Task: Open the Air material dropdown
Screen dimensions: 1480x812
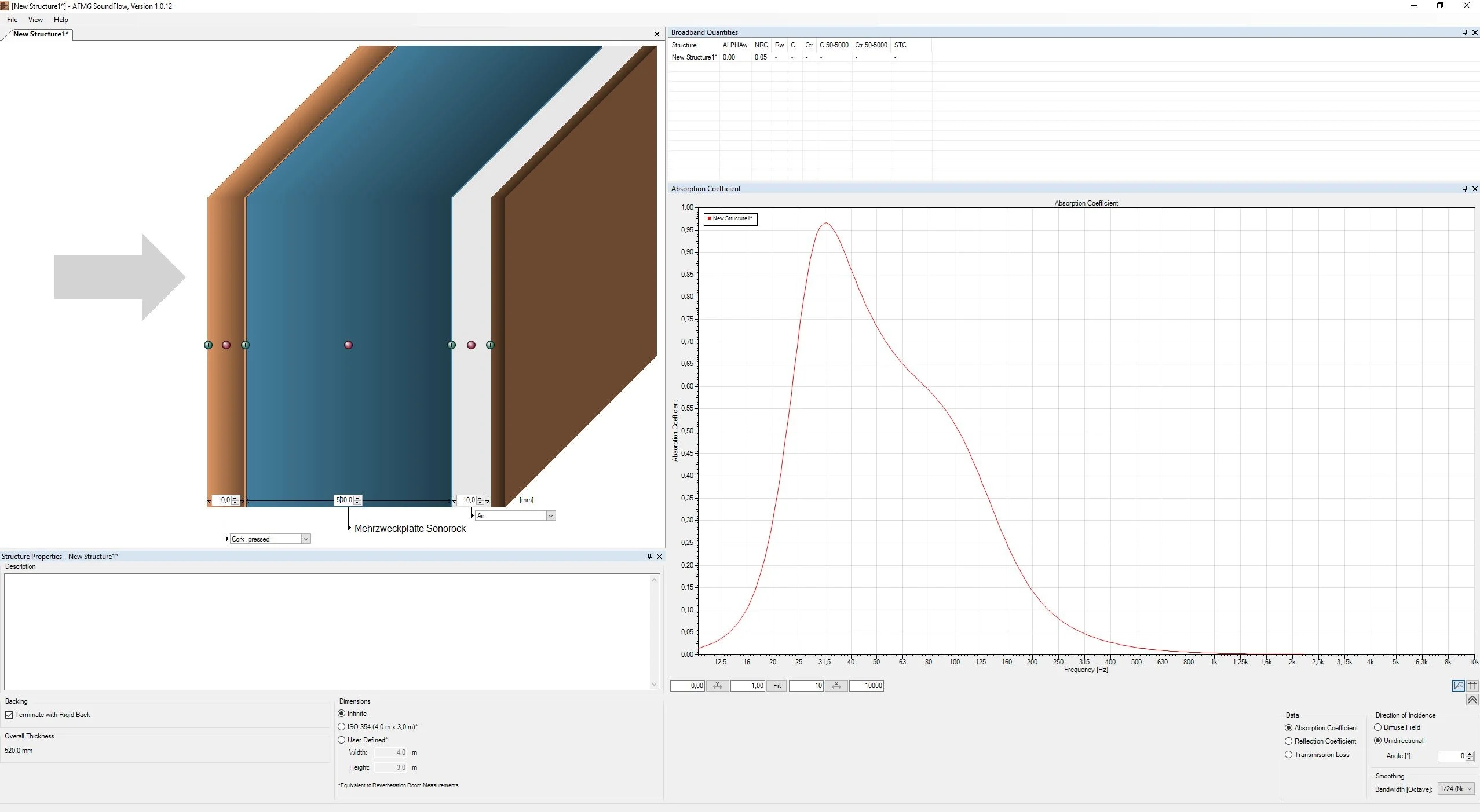Action: point(550,516)
